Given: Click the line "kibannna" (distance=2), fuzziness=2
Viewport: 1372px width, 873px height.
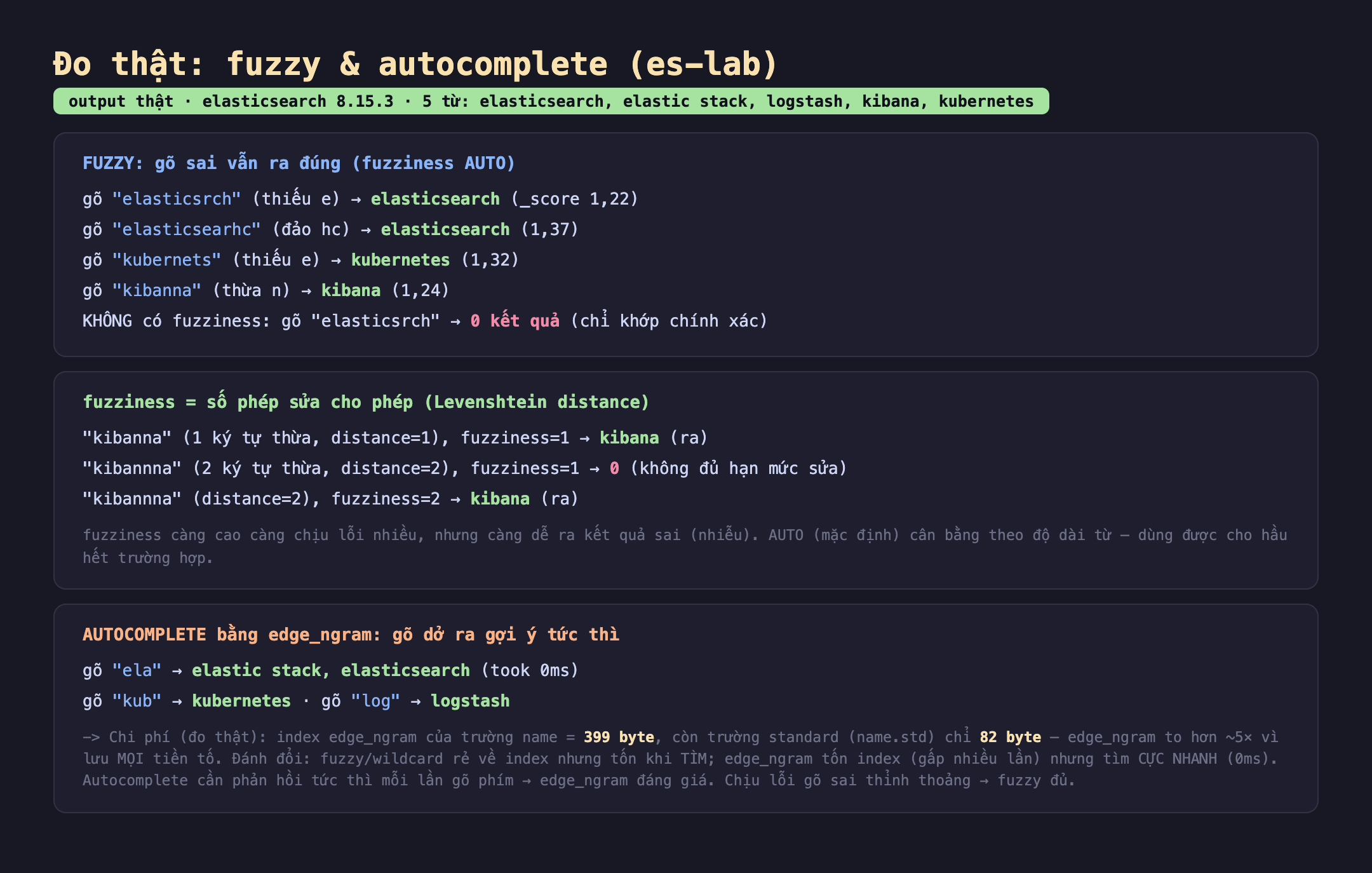Looking at the screenshot, I should (x=330, y=499).
